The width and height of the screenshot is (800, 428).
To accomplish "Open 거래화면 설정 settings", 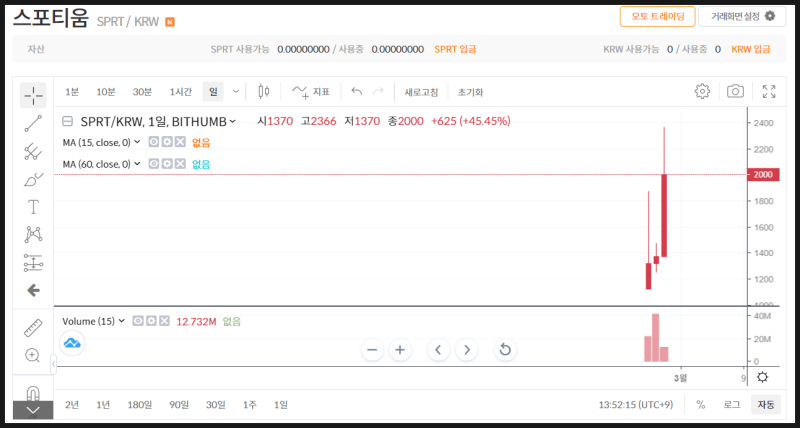I will [742, 16].
